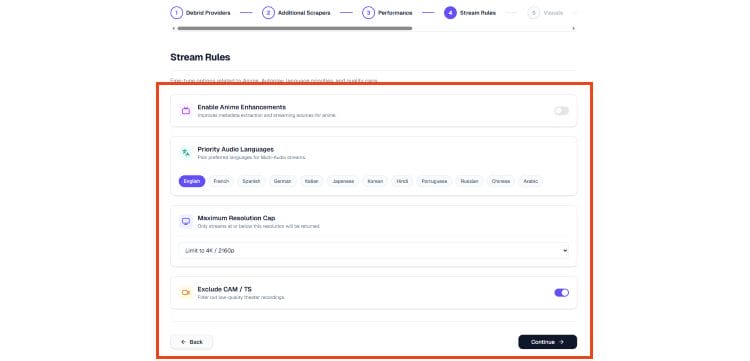This screenshot has width=750, height=361.
Task: Deselect the English language chip
Action: pyautogui.click(x=192, y=181)
